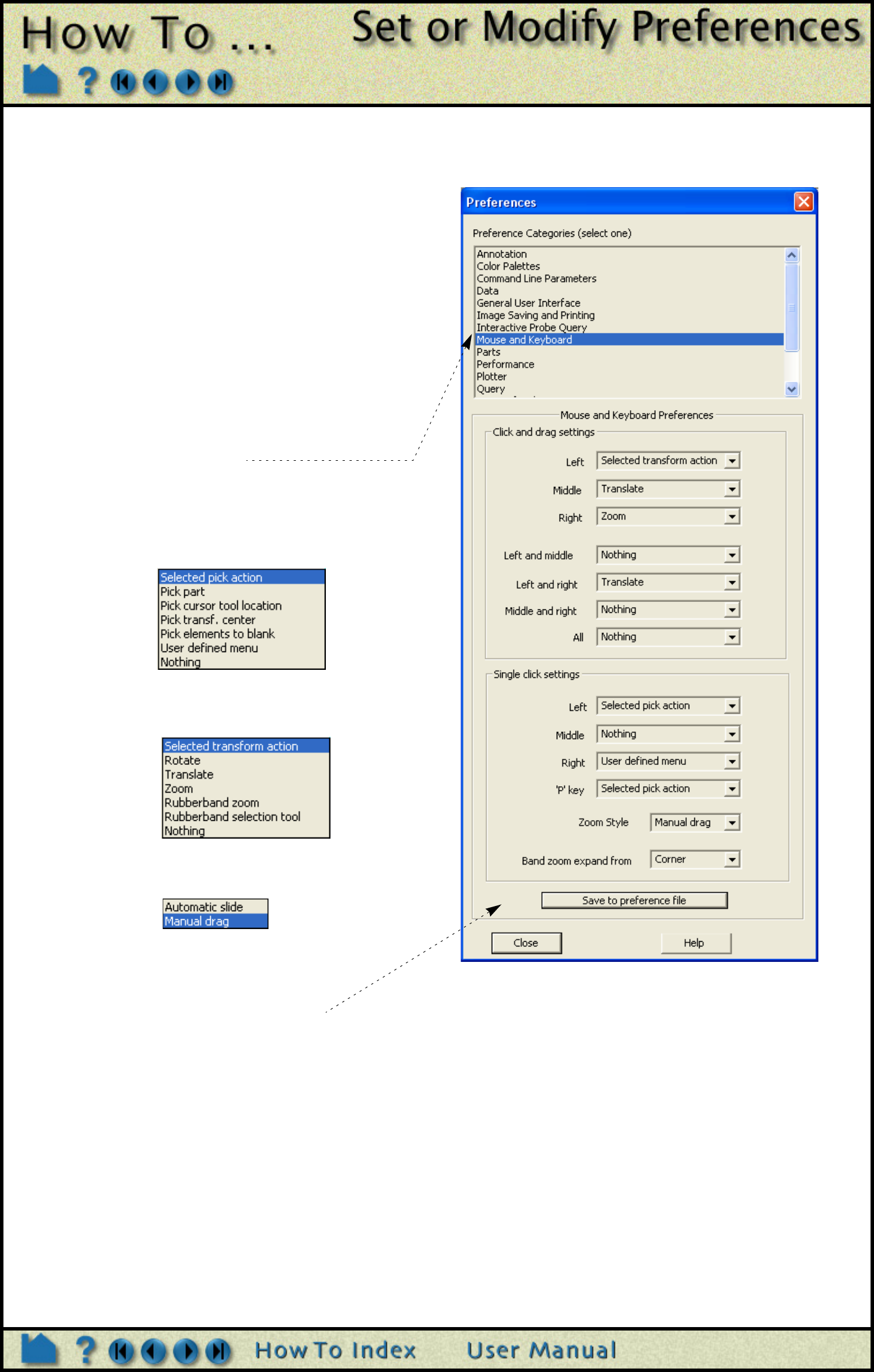Open the click-and-drag Middle button dropdown
The image size is (874, 1372).
click(668, 489)
